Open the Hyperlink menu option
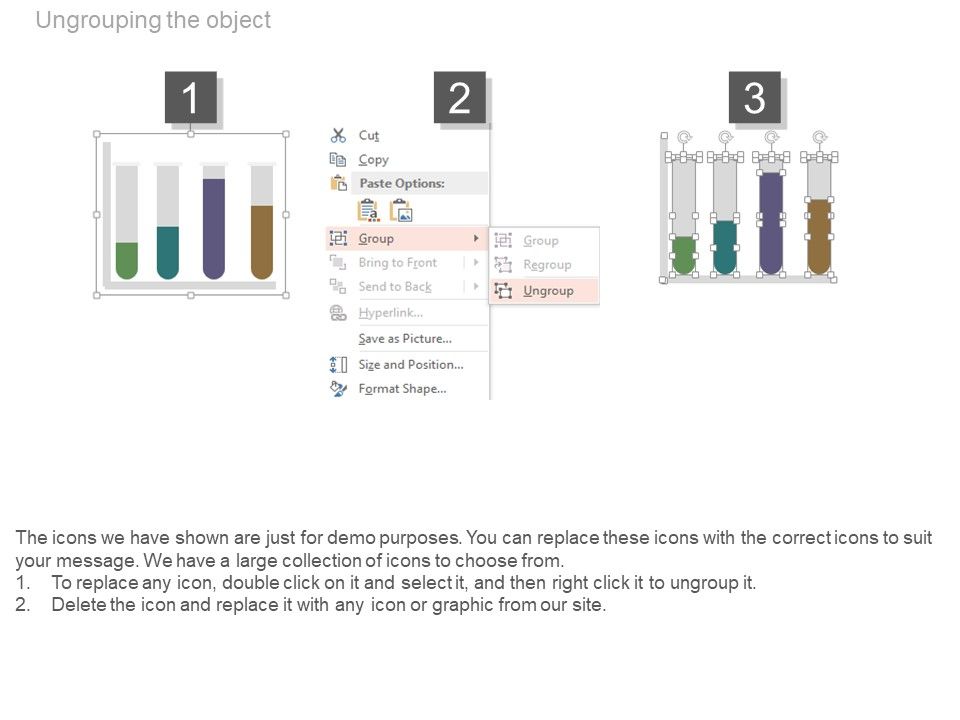The width and height of the screenshot is (960, 720). [x=390, y=313]
